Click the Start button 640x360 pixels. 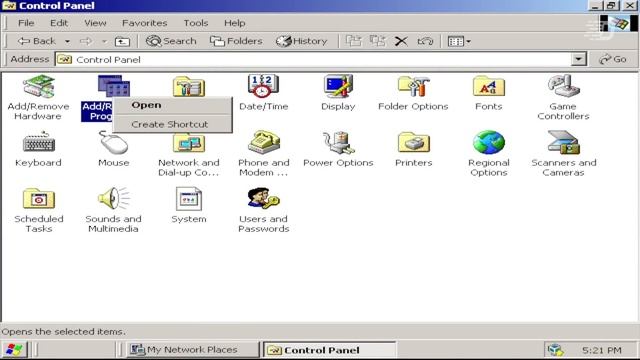(15, 350)
